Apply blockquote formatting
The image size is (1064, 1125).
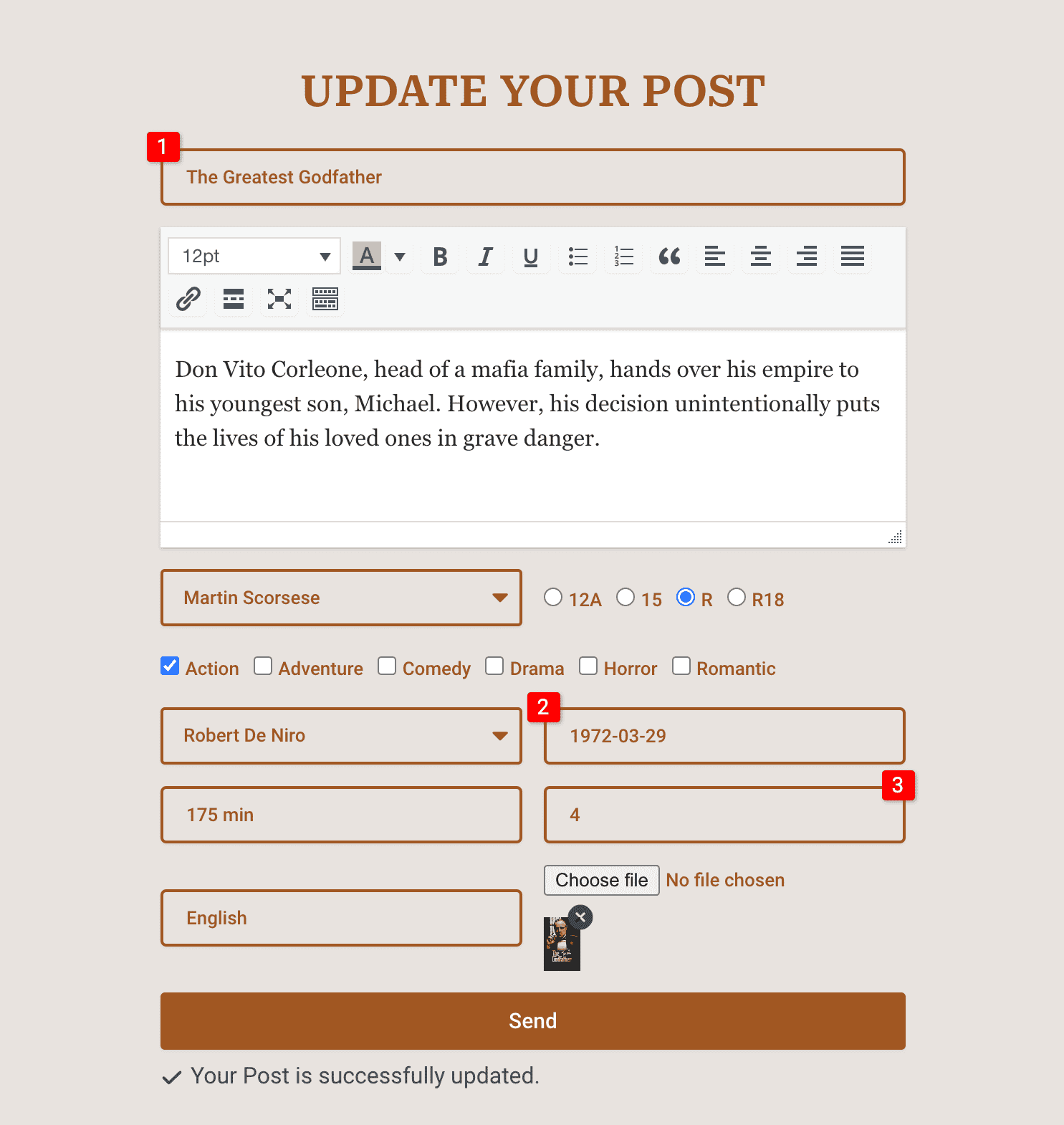click(x=669, y=257)
